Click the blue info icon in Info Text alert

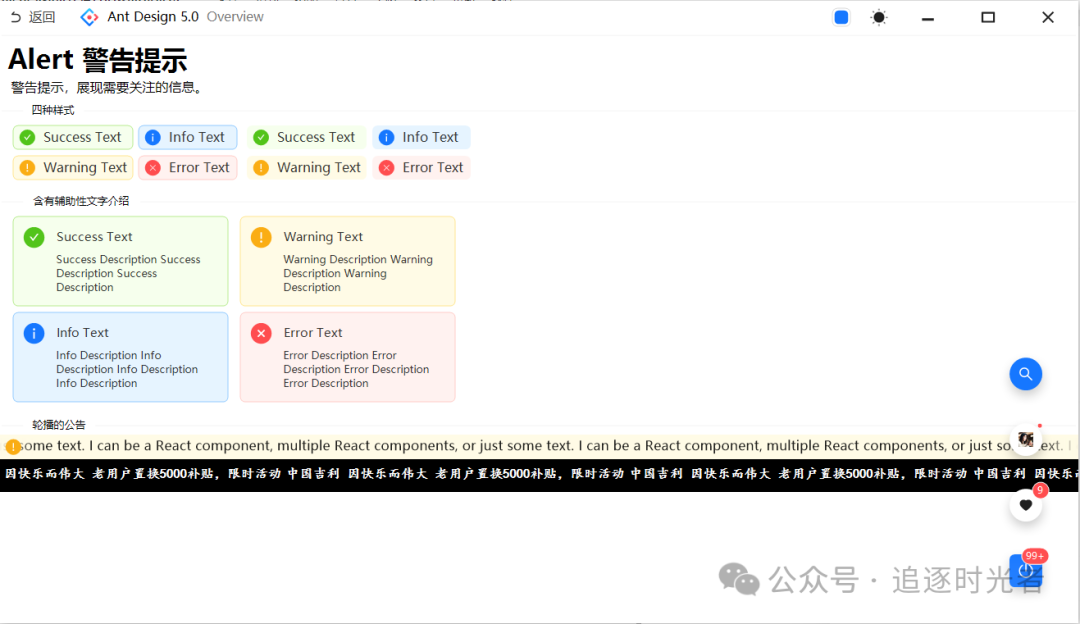pos(33,333)
